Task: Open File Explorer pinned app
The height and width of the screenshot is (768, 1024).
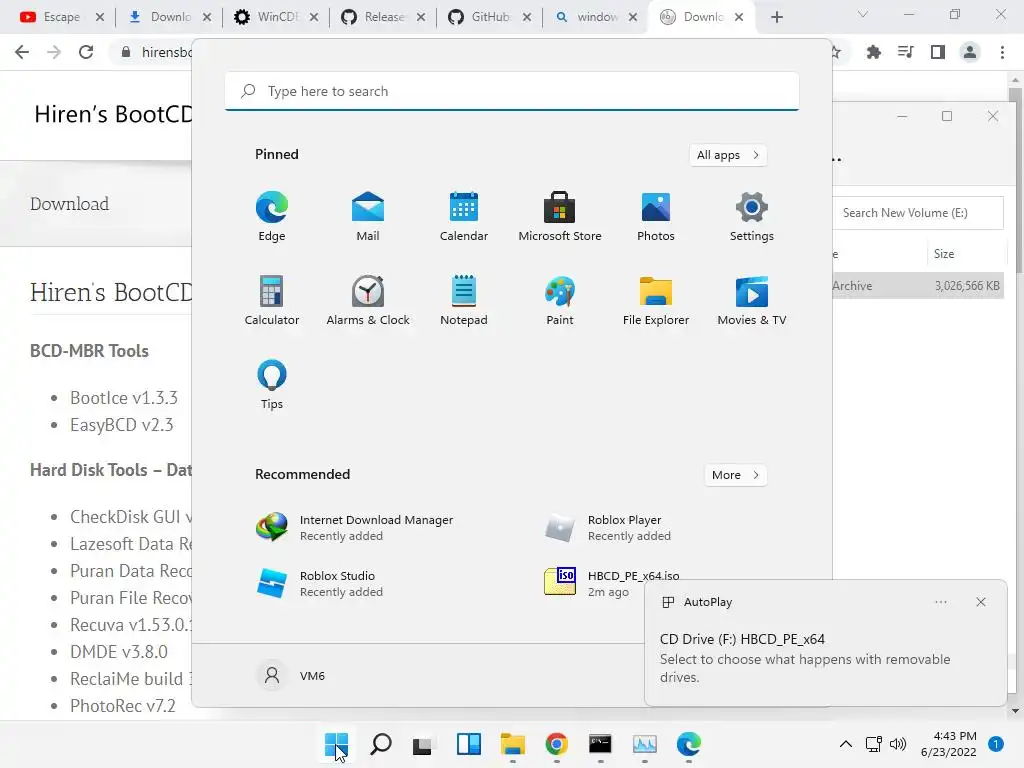Action: (656, 300)
